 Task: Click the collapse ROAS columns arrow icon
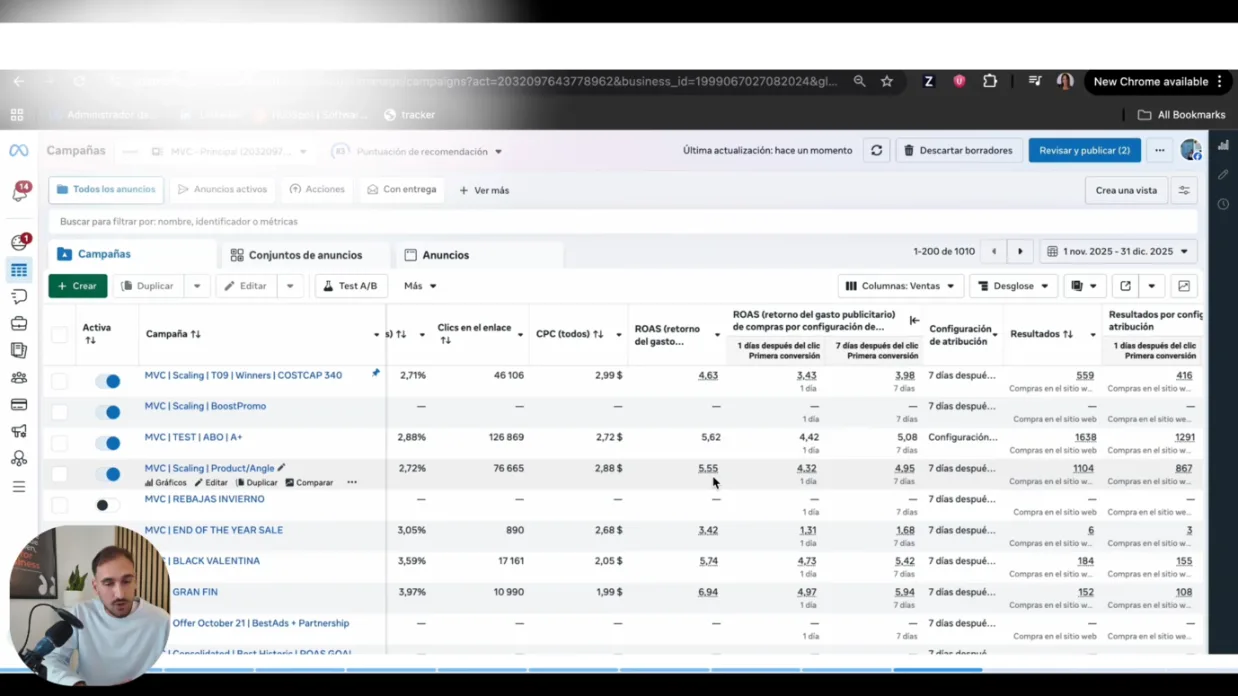914,320
